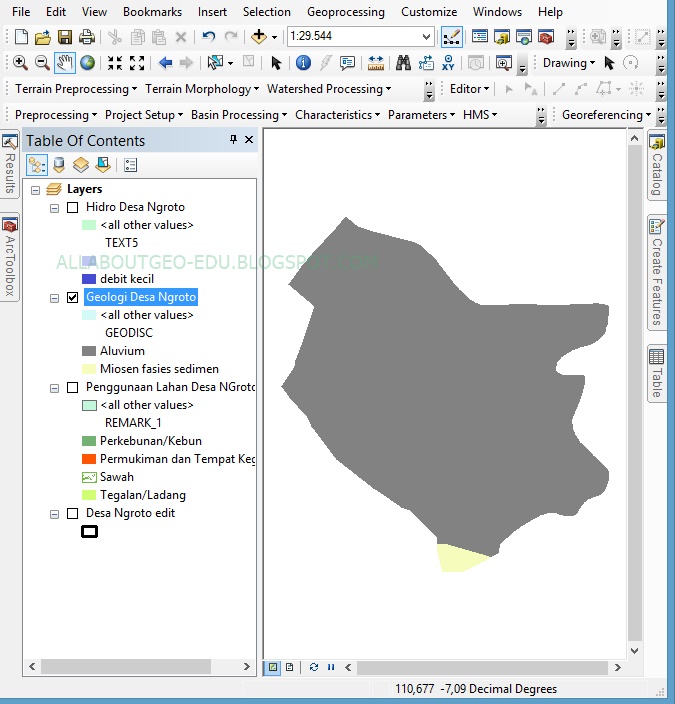Image resolution: width=675 pixels, height=704 pixels.
Task: Open the Drawing dropdown menu
Action: coord(569,63)
